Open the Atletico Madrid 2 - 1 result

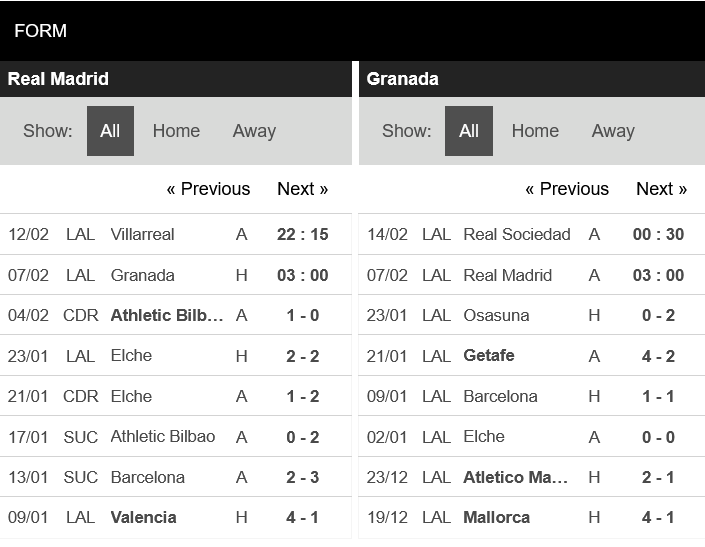[532, 477]
